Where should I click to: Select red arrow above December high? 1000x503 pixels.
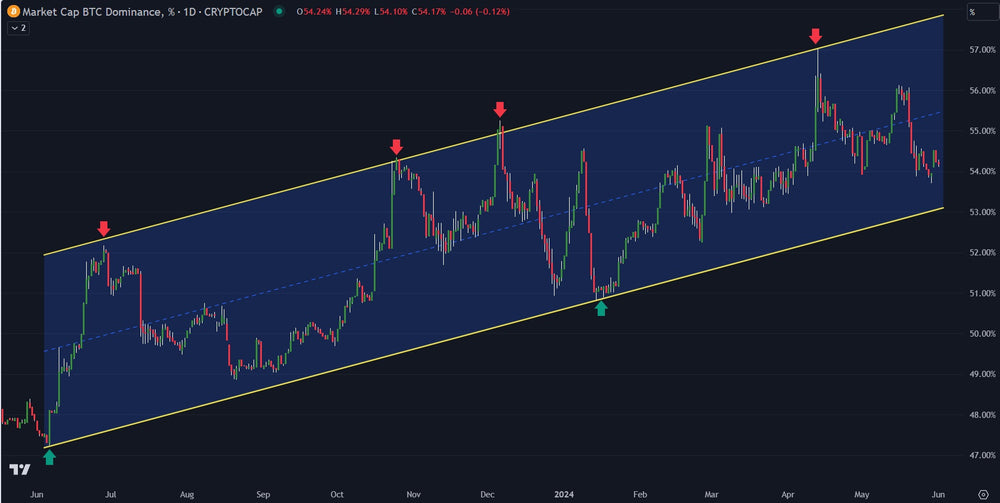(x=500, y=109)
